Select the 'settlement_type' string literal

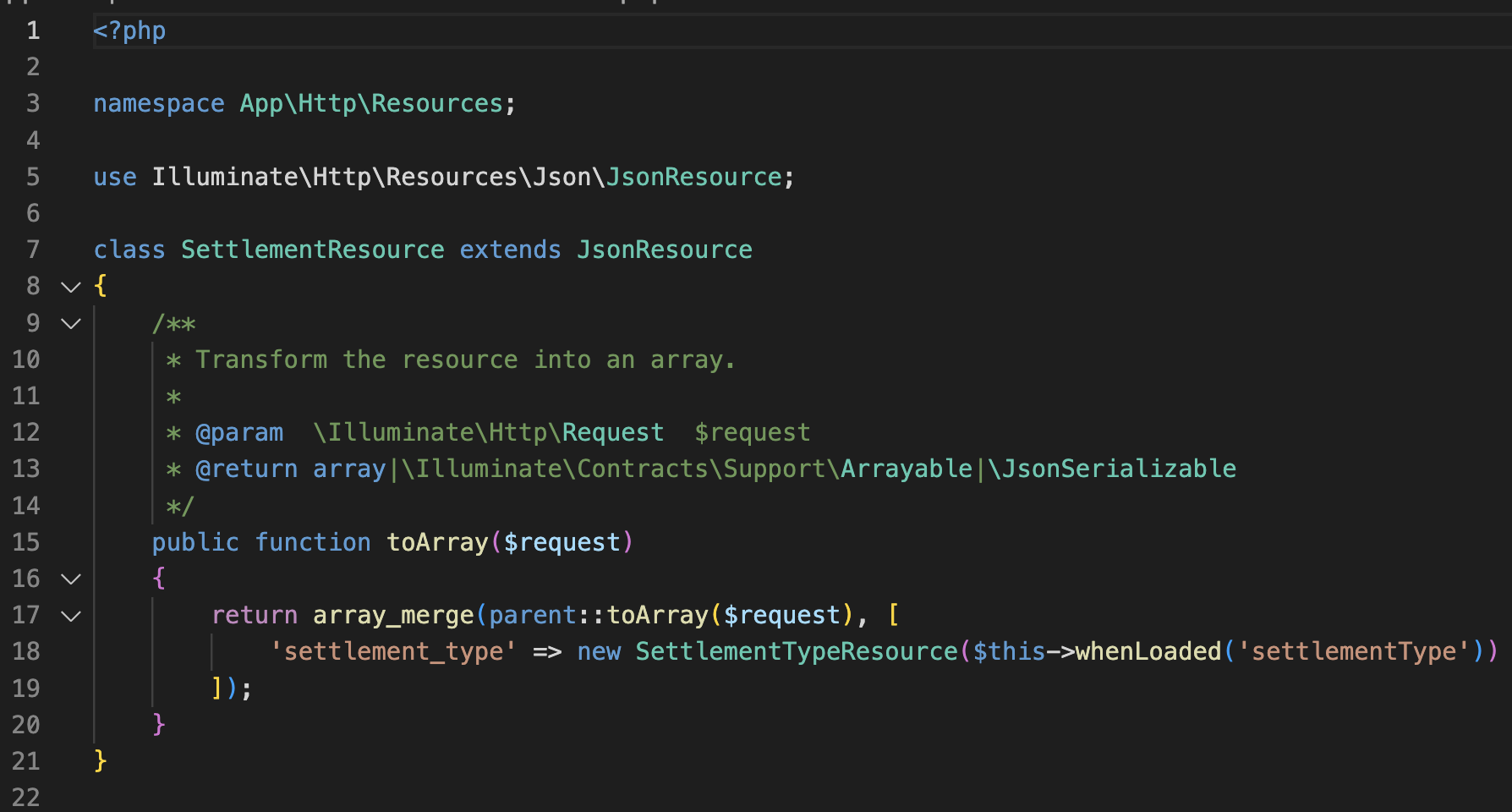[394, 650]
